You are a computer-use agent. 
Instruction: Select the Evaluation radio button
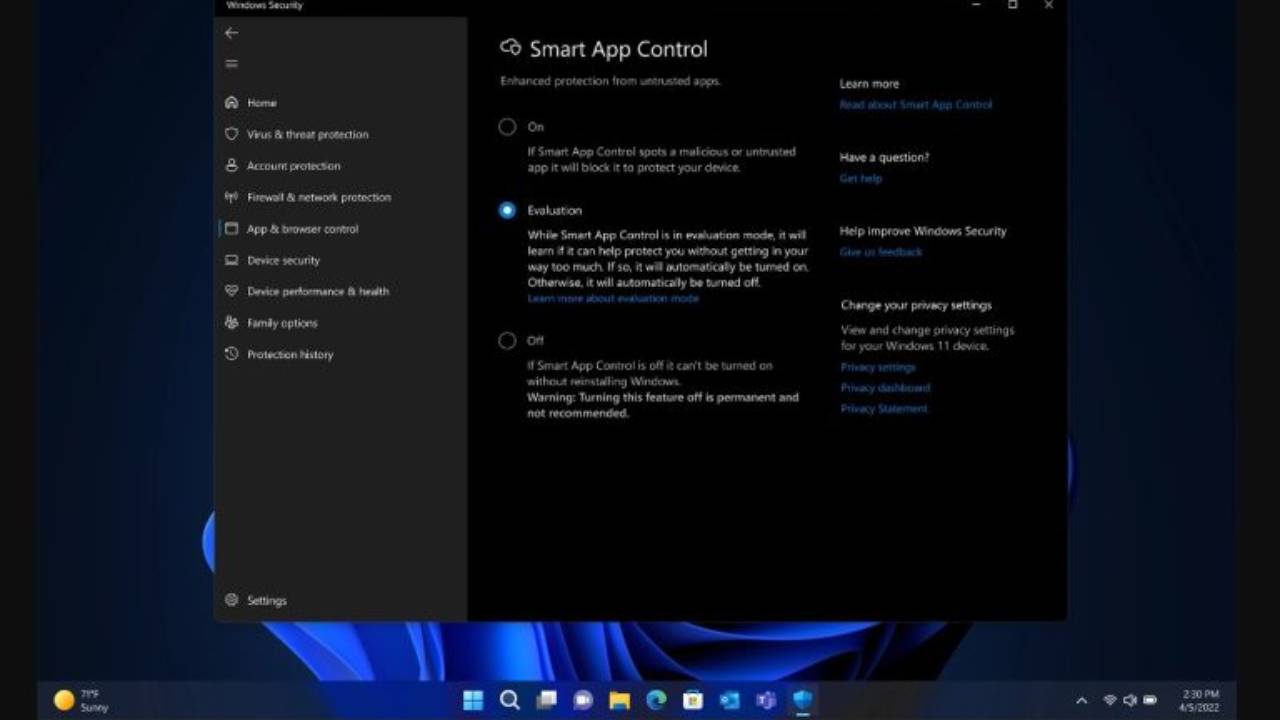pos(507,210)
